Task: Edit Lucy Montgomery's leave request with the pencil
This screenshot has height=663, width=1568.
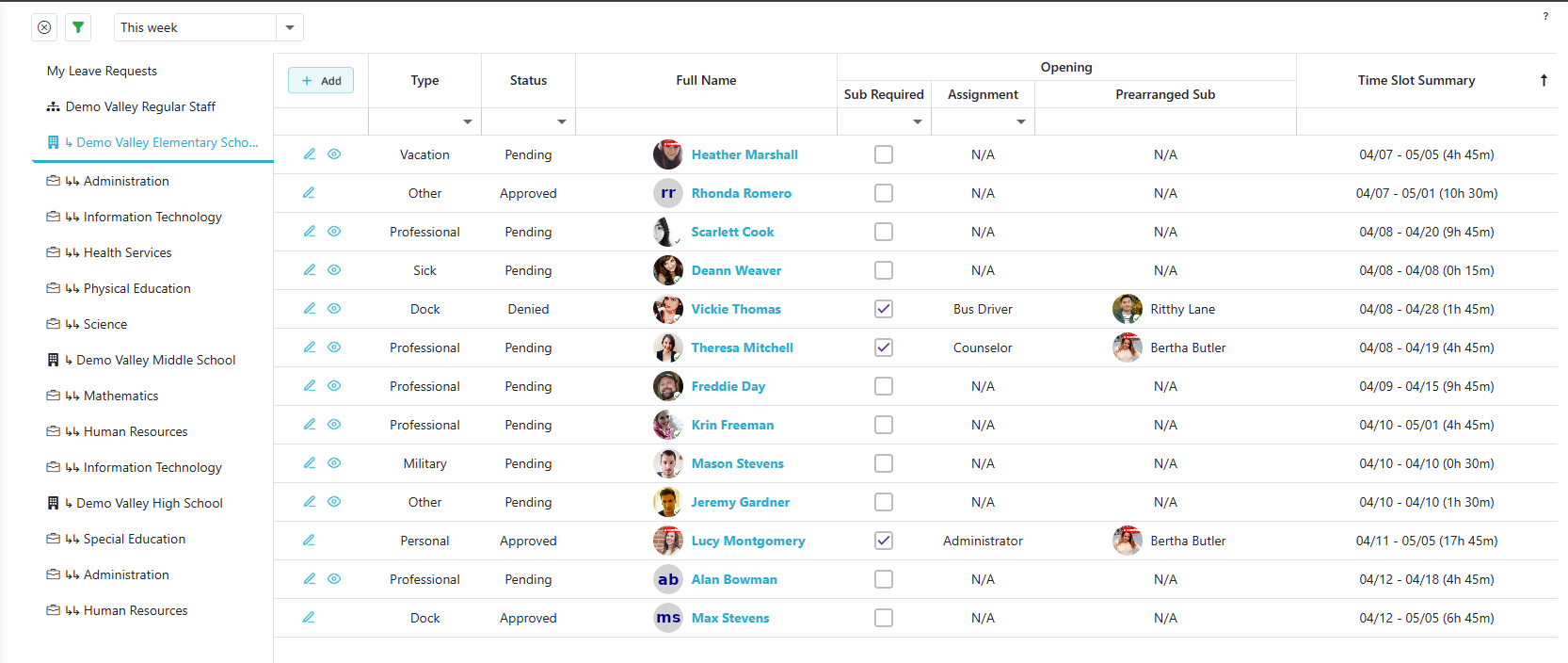Action: pos(309,541)
